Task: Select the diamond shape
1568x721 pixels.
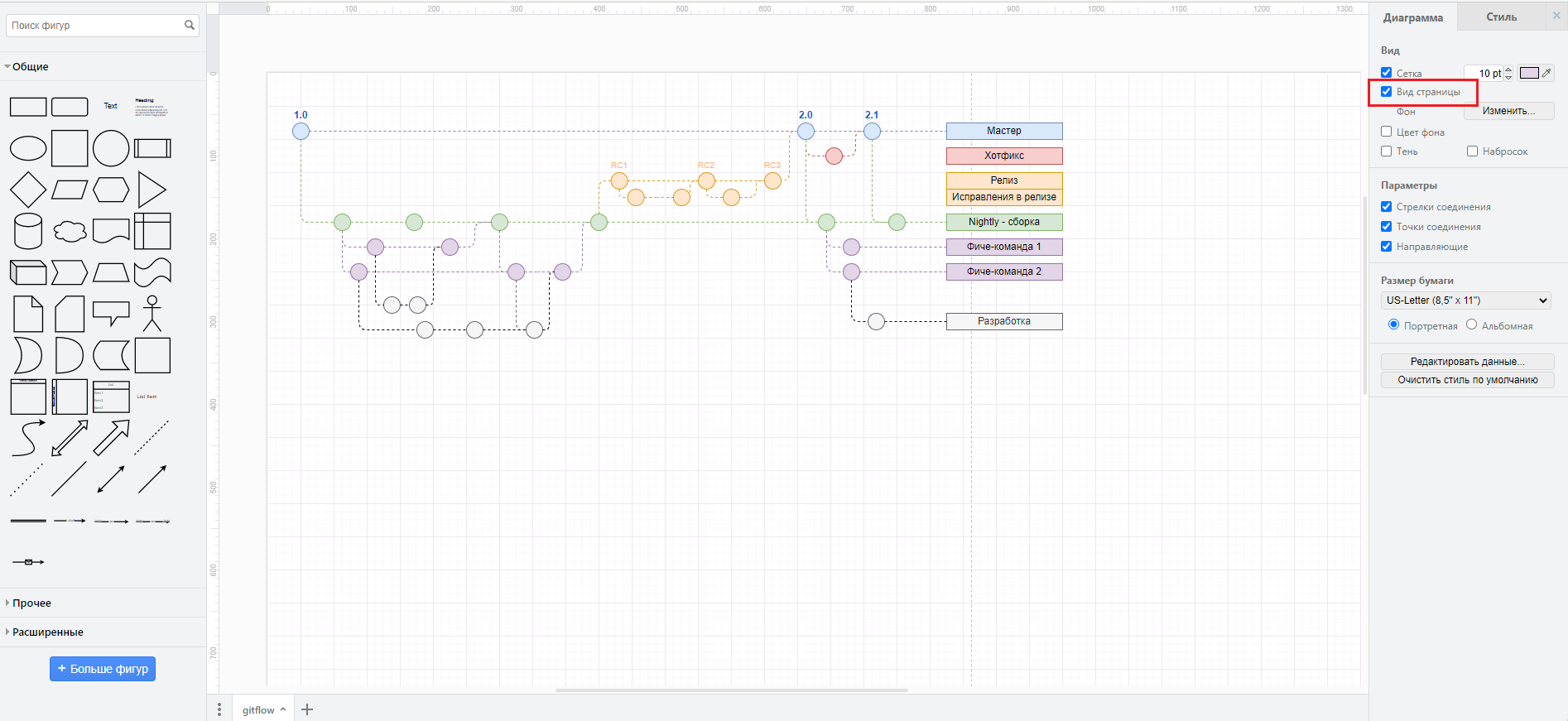Action: coord(28,190)
